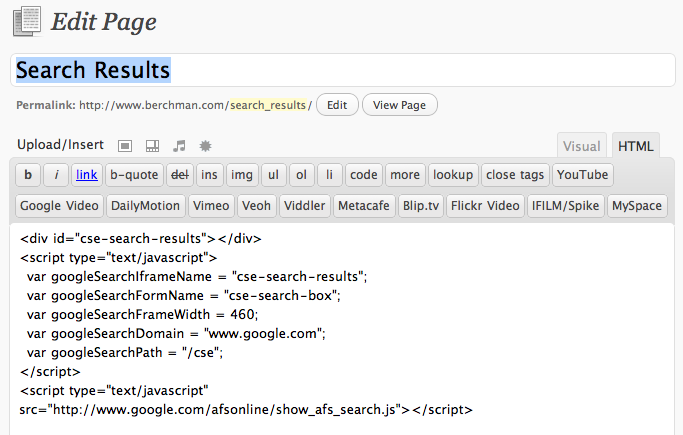The width and height of the screenshot is (683, 435).
Task: Click the IFILM/Spike embed button
Action: pos(565,206)
